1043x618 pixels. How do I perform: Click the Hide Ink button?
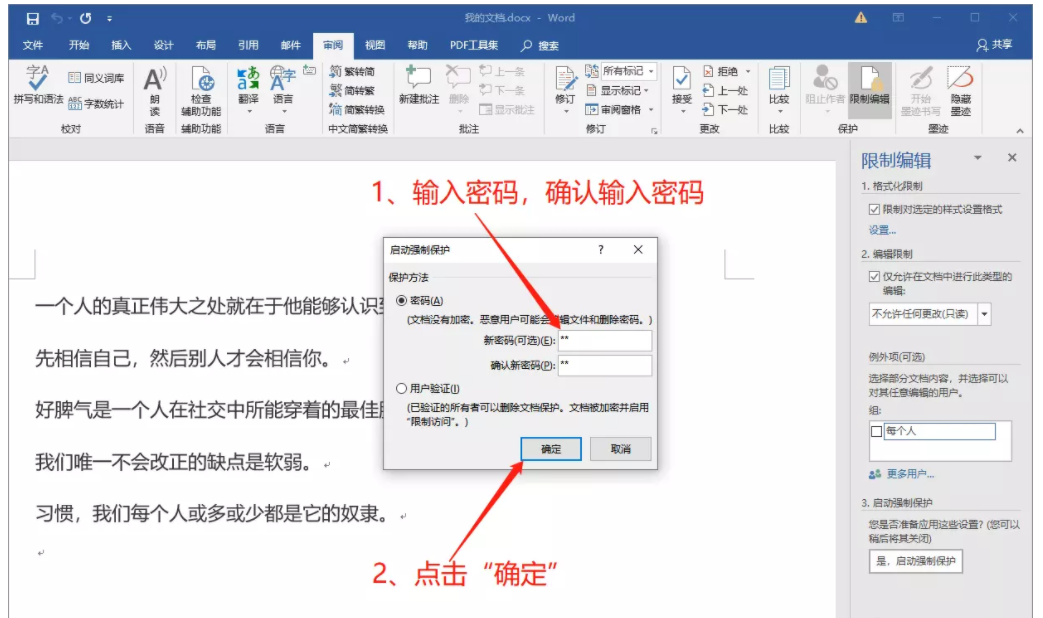960,92
